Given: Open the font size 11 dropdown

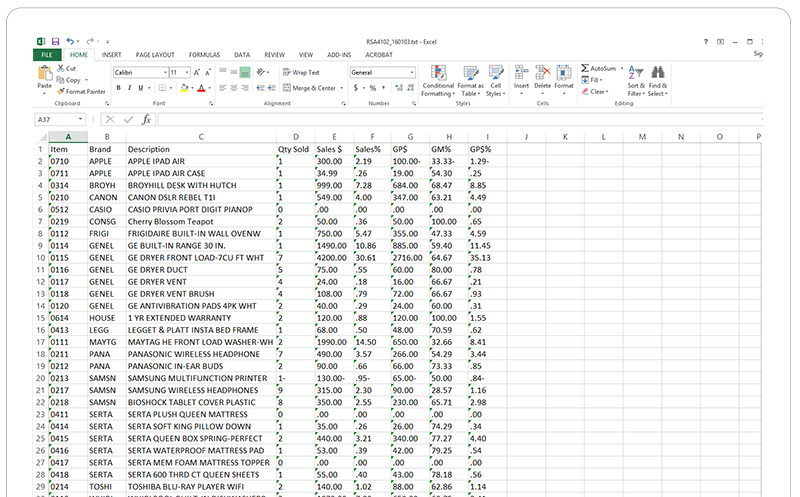Looking at the screenshot, I should (x=187, y=72).
